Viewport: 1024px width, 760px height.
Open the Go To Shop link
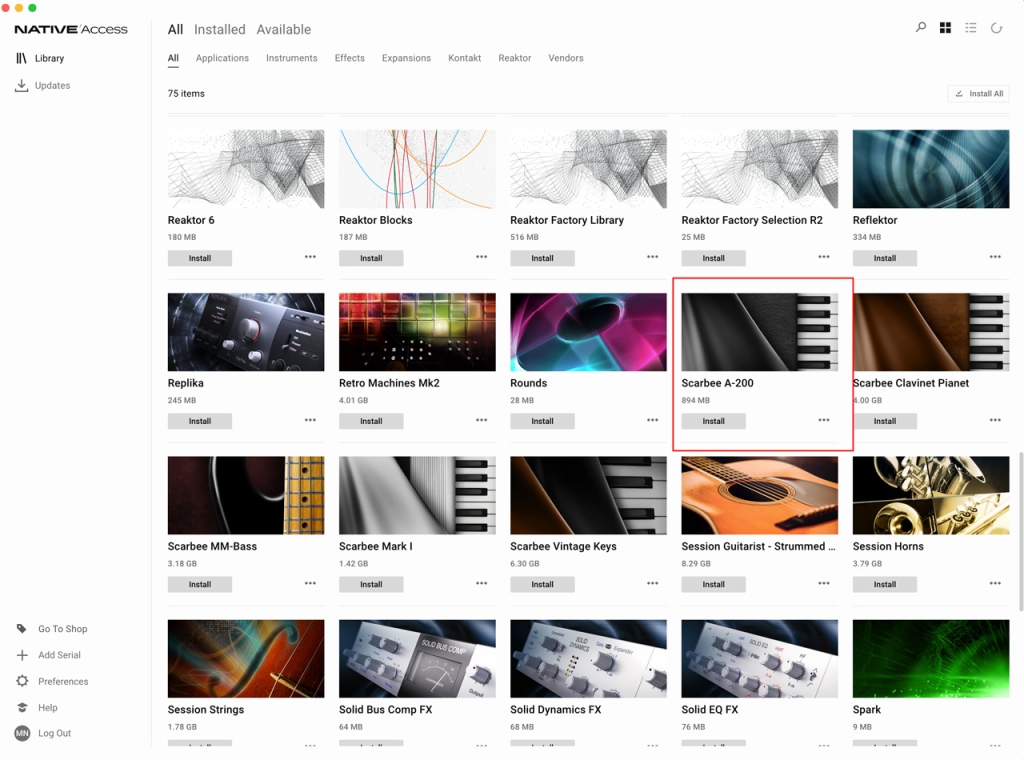[x=63, y=629]
